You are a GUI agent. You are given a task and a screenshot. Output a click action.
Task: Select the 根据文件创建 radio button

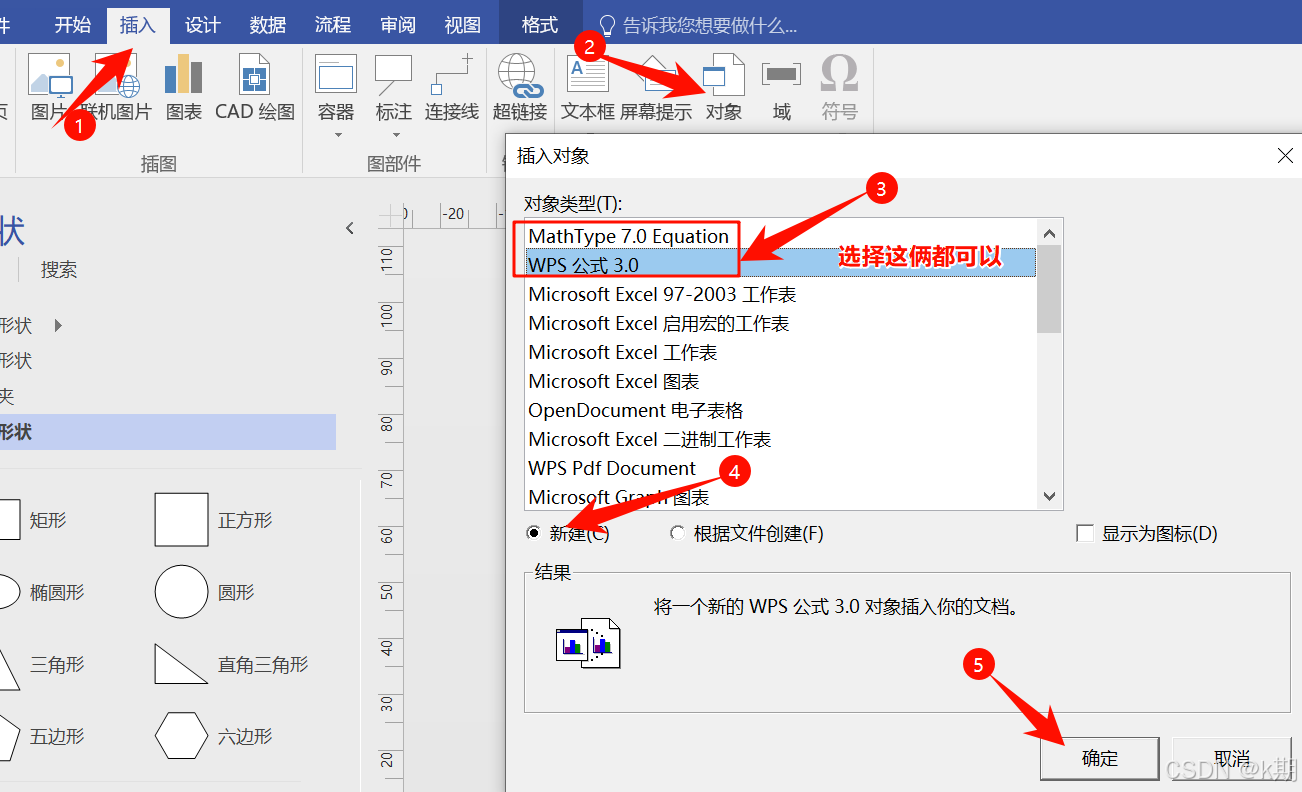(678, 534)
